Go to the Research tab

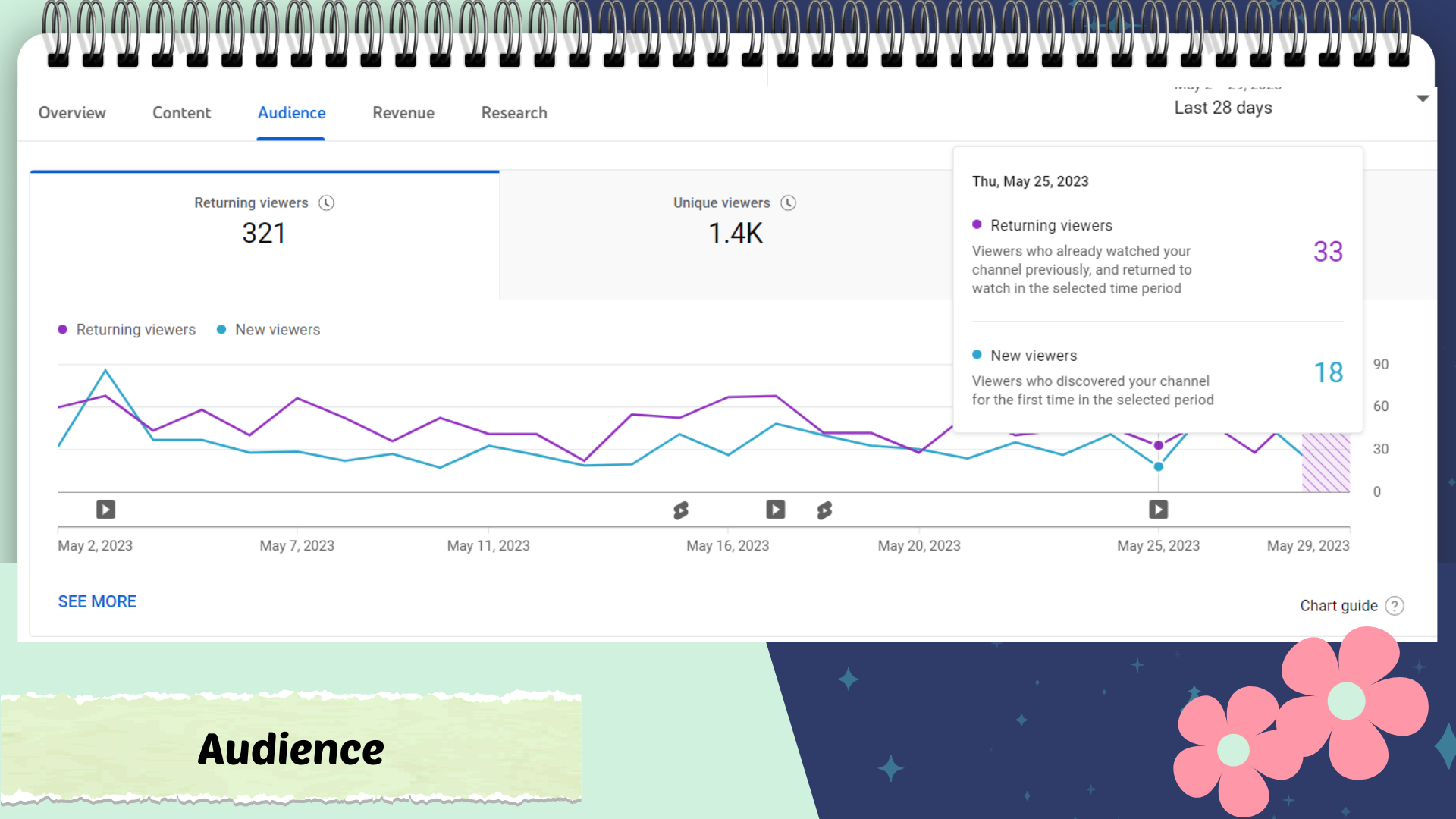[x=514, y=113]
